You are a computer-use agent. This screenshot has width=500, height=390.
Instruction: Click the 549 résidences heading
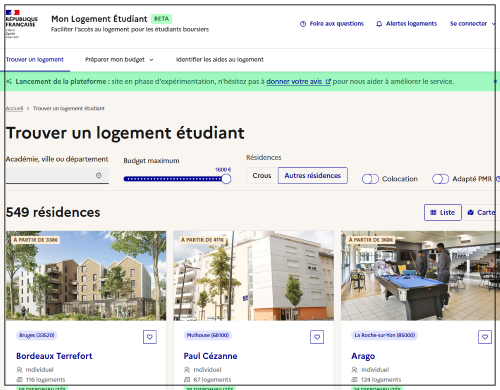pos(53,212)
